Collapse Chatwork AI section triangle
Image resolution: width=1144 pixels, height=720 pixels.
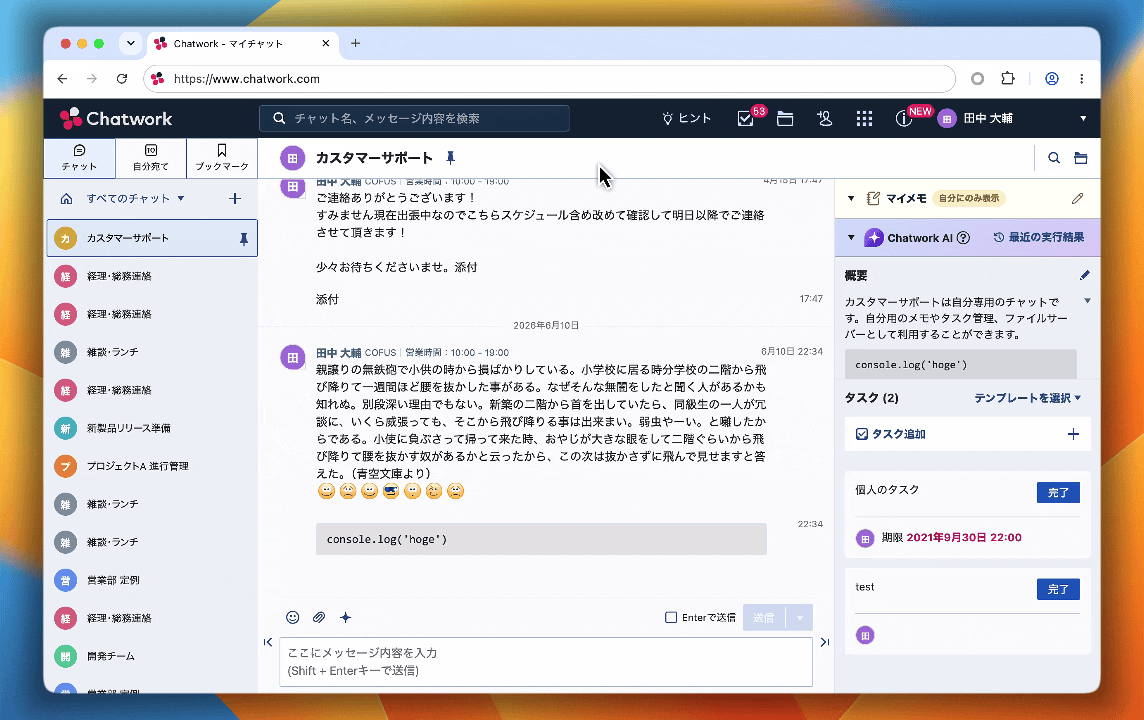pos(851,238)
